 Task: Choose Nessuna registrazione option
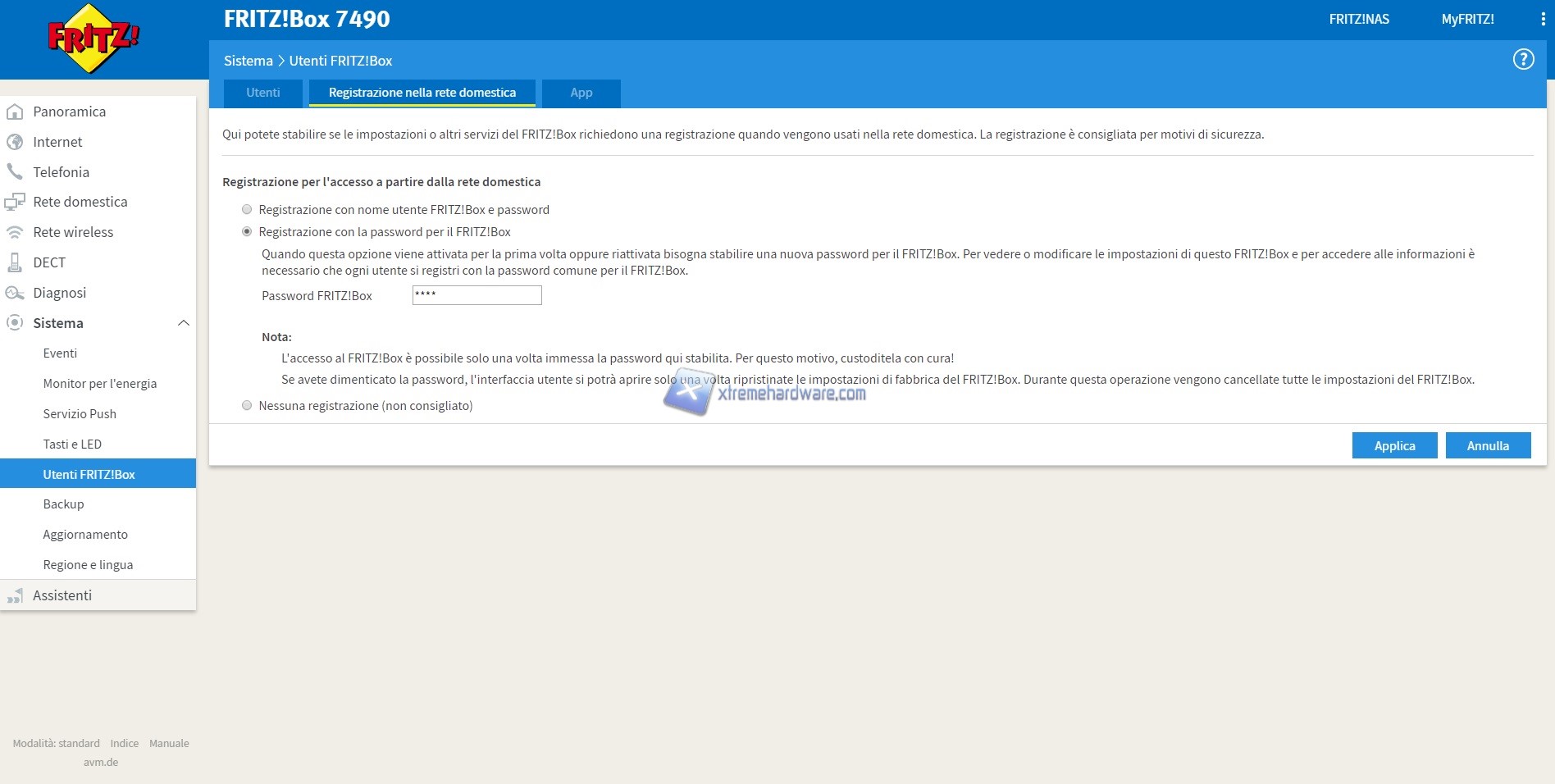pos(247,406)
